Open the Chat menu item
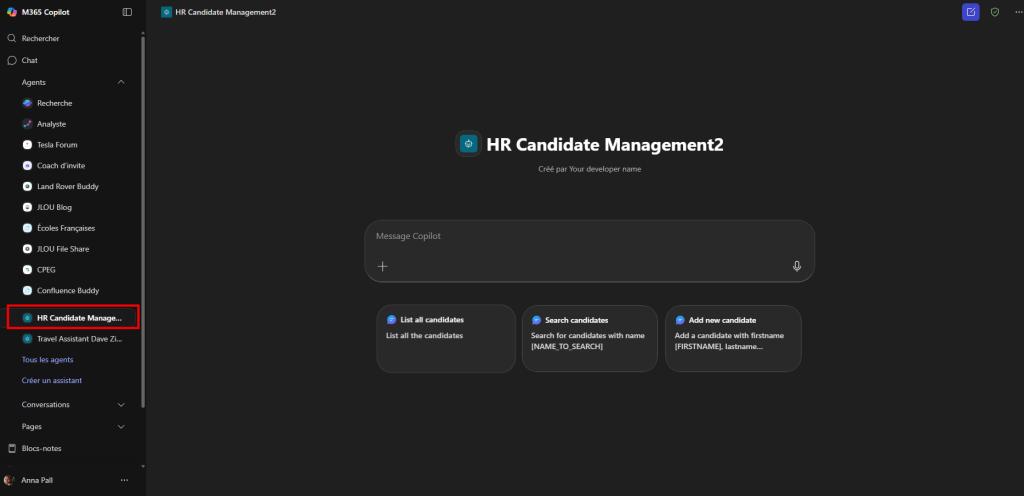 (30, 60)
